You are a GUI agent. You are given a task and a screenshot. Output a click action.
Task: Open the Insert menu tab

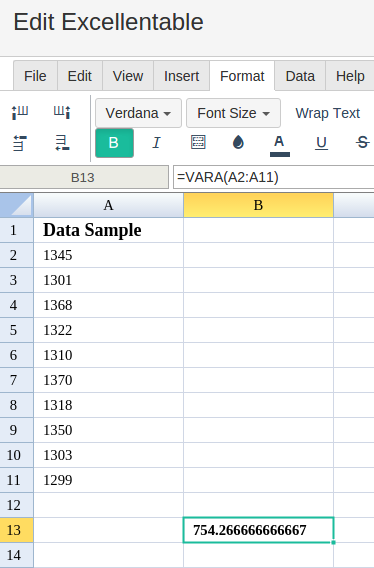point(182,76)
